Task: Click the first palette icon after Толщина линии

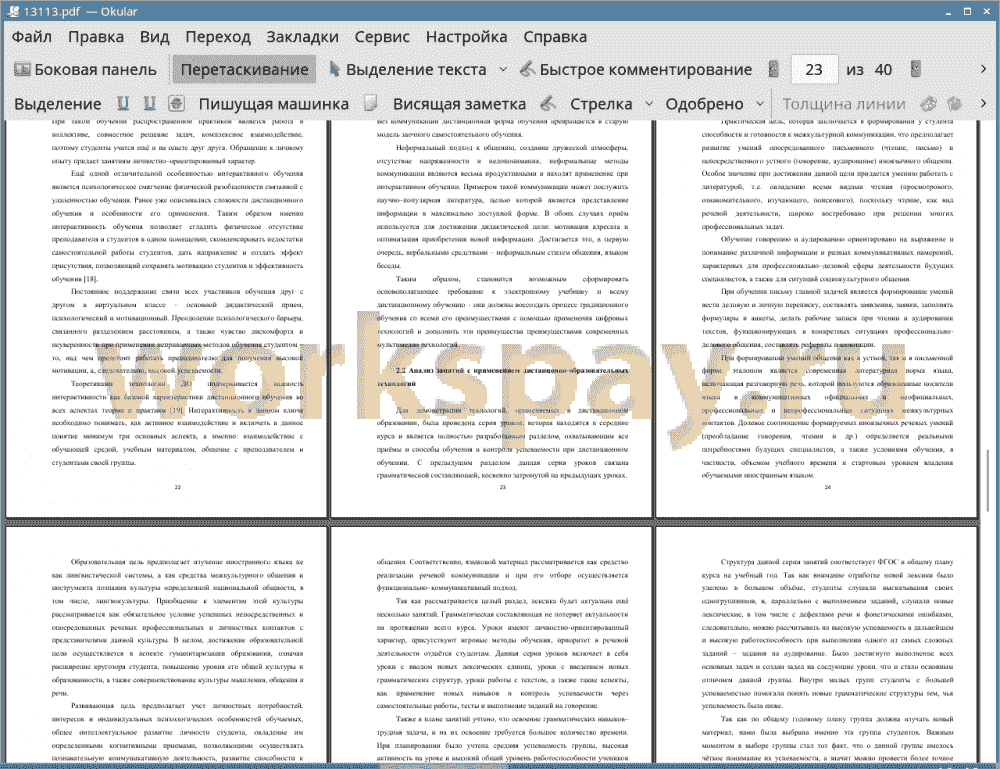Action: point(929,103)
